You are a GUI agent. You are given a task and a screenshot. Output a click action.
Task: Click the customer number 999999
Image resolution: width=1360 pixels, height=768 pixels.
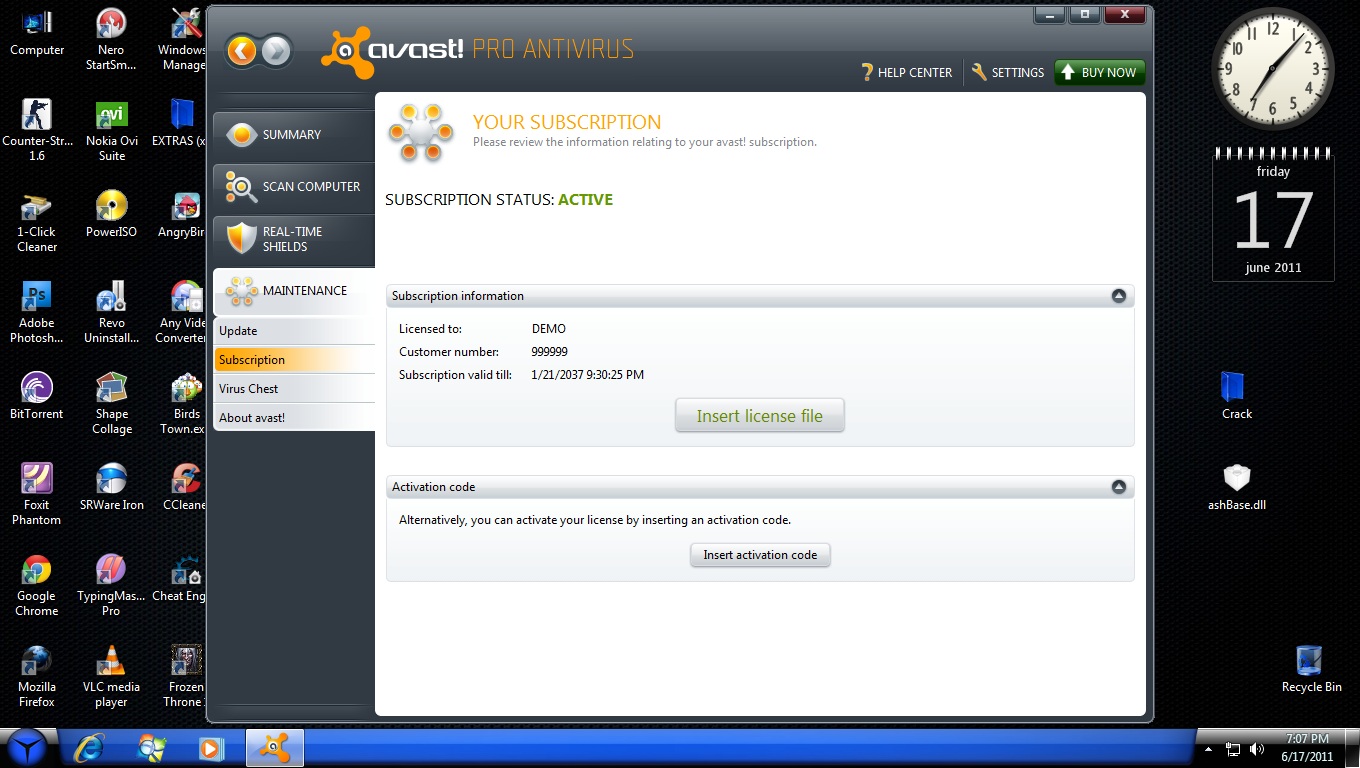click(549, 352)
